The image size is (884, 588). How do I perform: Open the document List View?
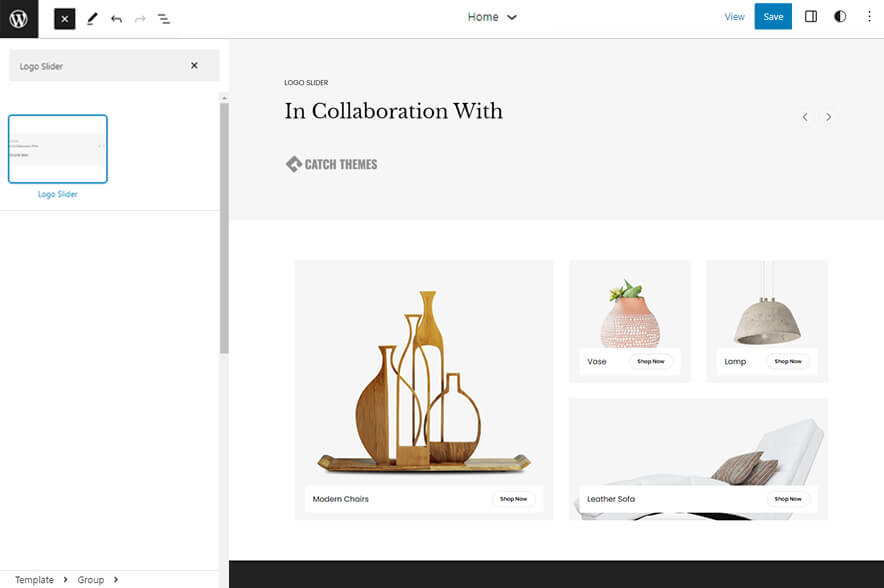[164, 18]
